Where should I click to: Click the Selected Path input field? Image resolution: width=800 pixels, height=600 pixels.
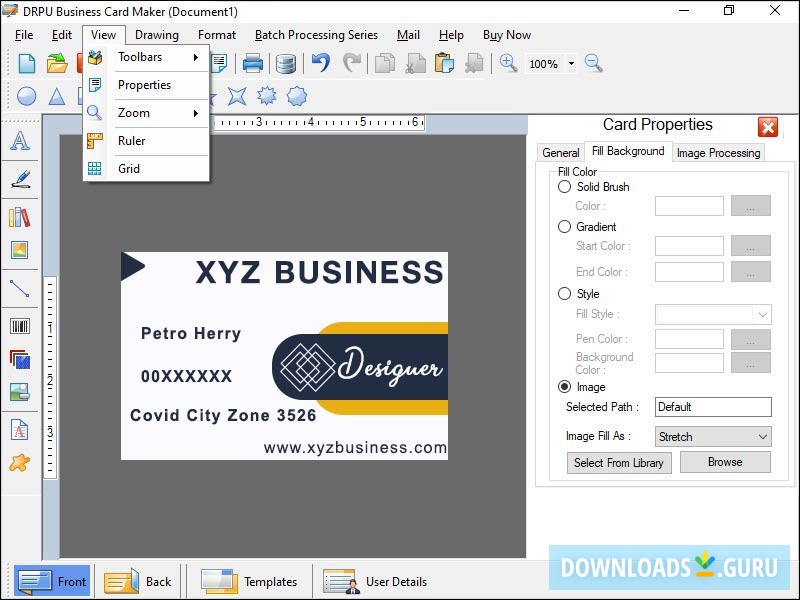(x=713, y=407)
